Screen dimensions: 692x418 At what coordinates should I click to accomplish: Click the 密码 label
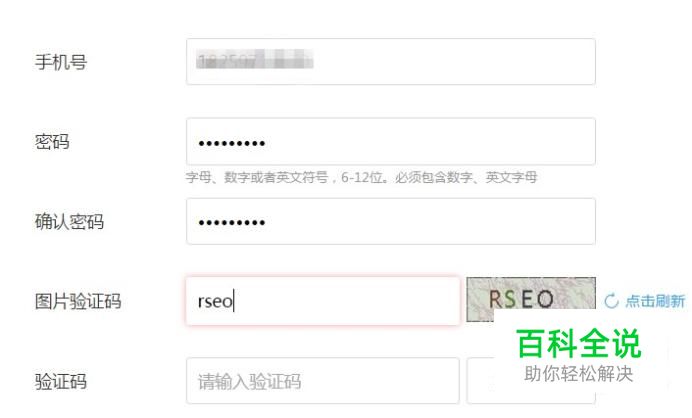tap(52, 142)
